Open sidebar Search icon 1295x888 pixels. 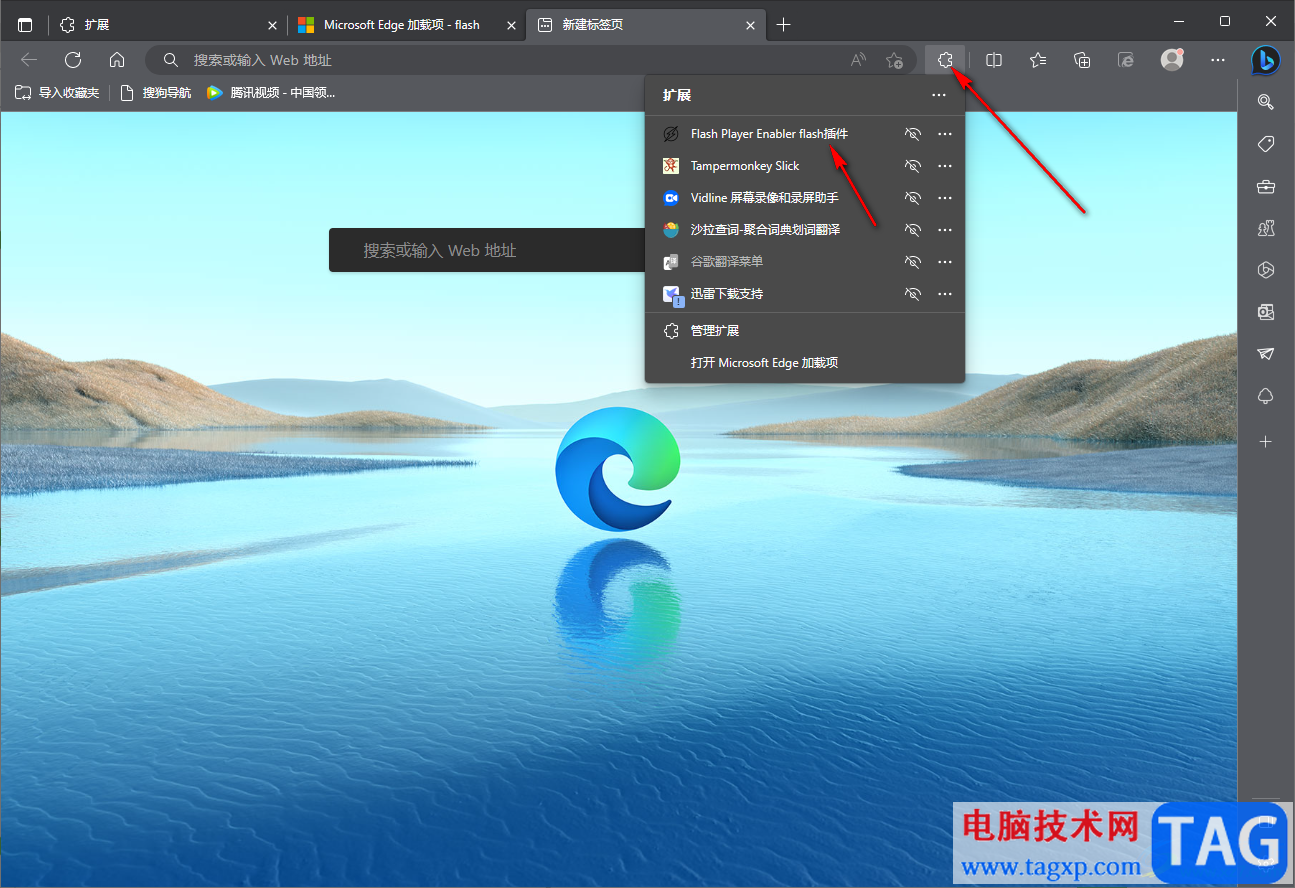[x=1266, y=101]
